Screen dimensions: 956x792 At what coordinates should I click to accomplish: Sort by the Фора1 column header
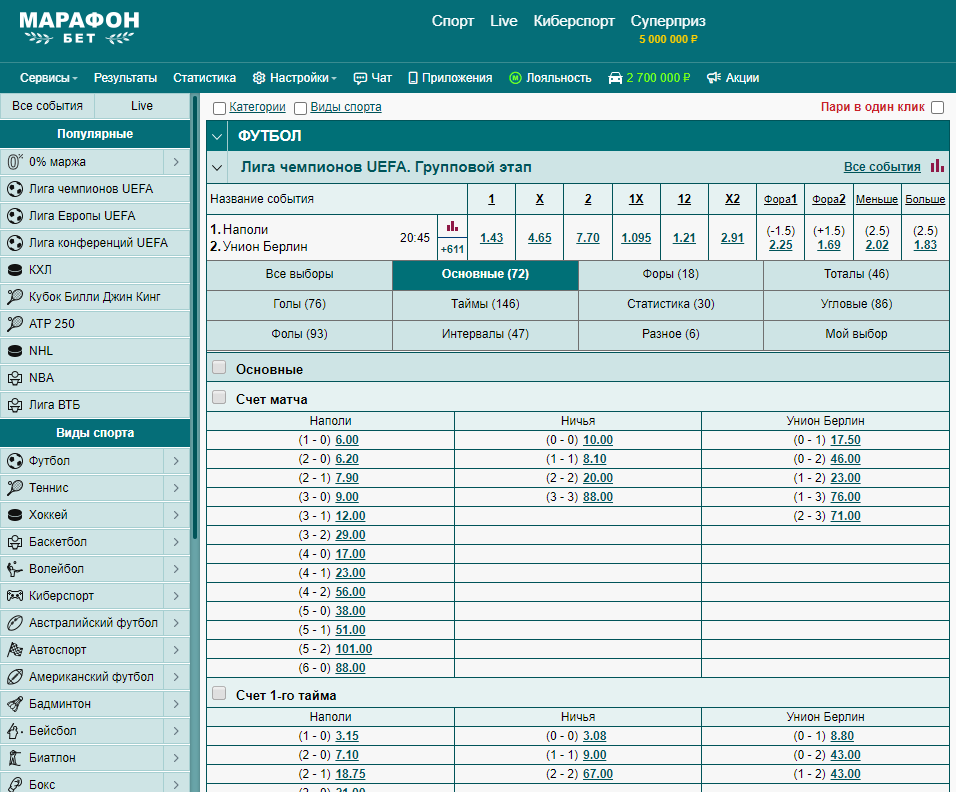(780, 199)
